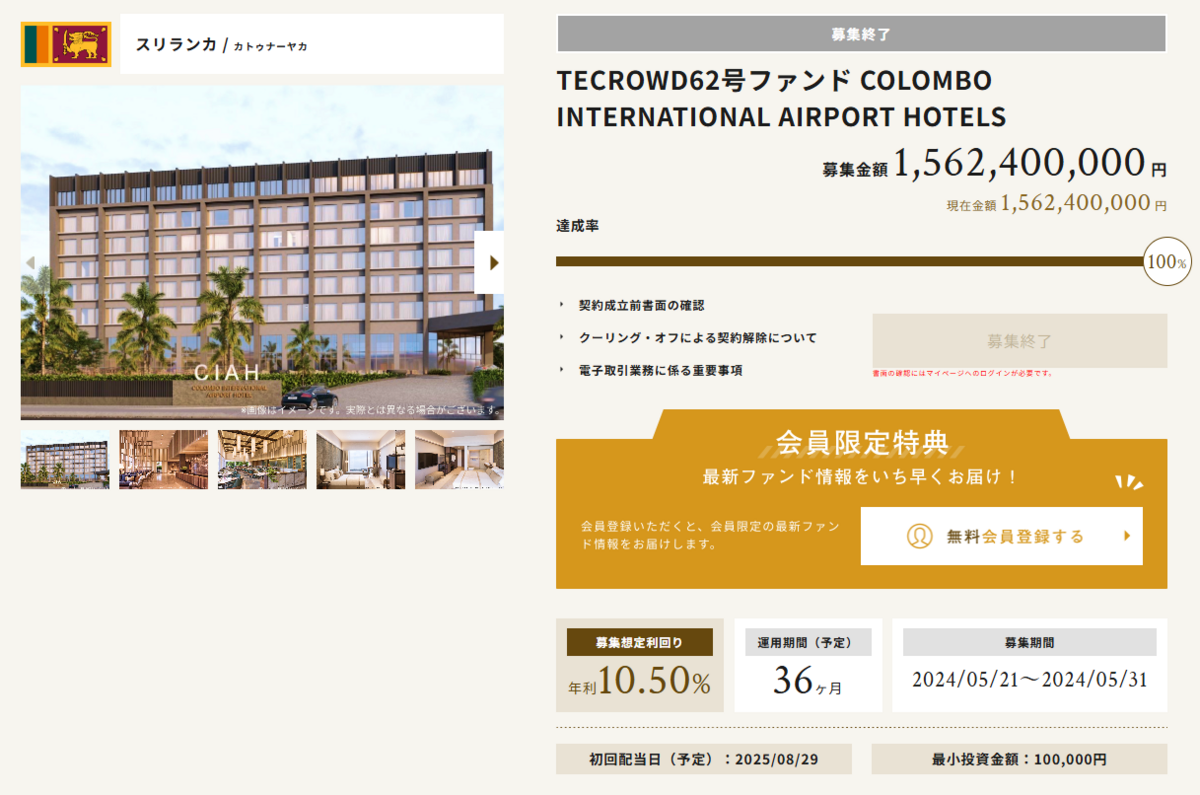Click the 募集期間 label

1029,642
